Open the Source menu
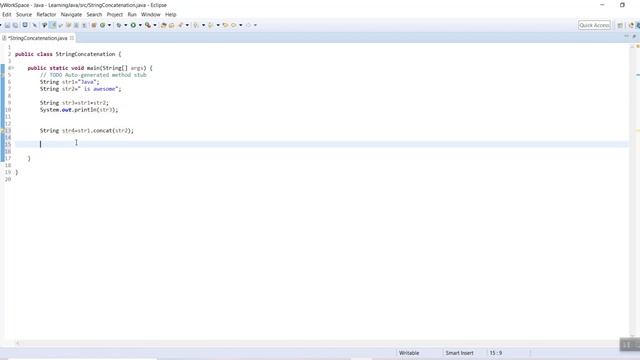 [x=24, y=15]
